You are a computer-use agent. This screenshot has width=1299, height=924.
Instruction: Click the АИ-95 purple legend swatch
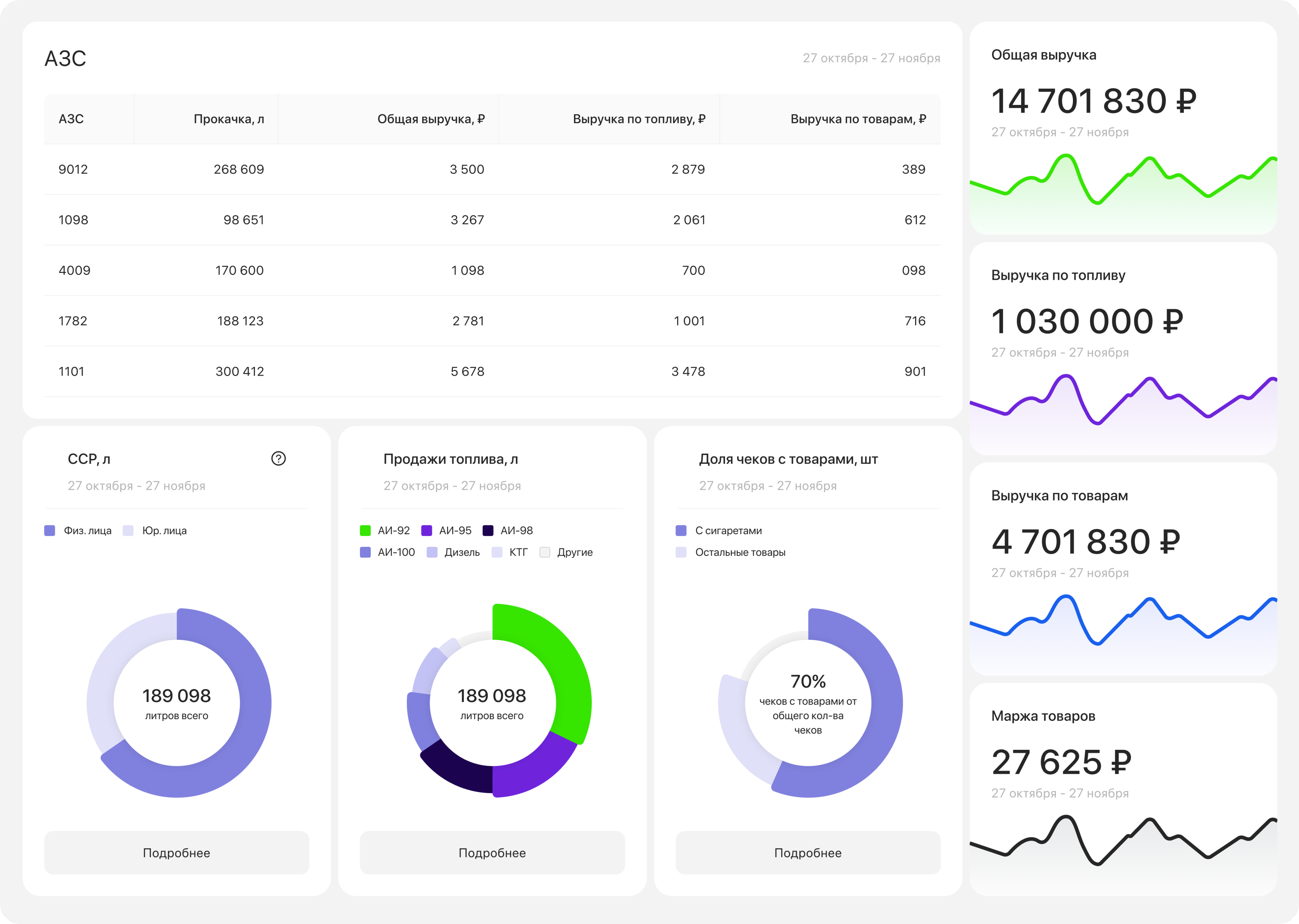[427, 530]
